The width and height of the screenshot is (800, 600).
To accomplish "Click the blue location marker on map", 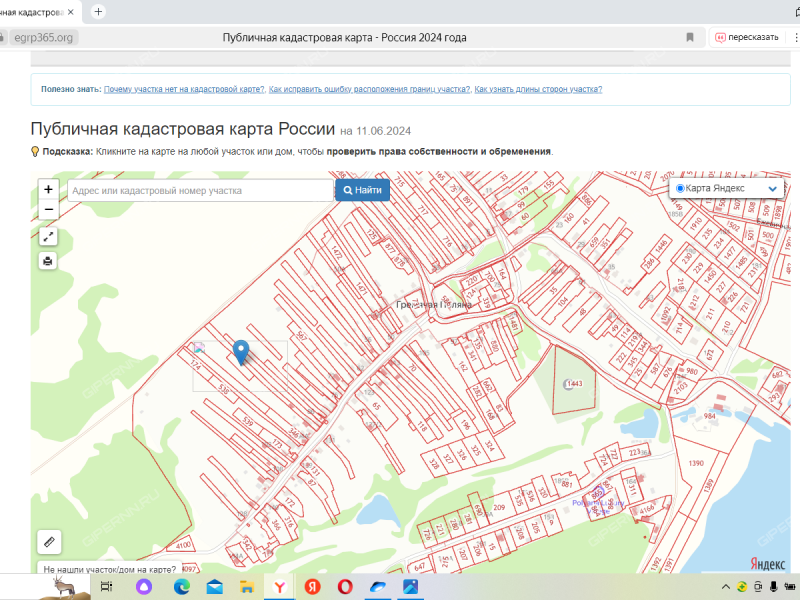I will click(240, 351).
